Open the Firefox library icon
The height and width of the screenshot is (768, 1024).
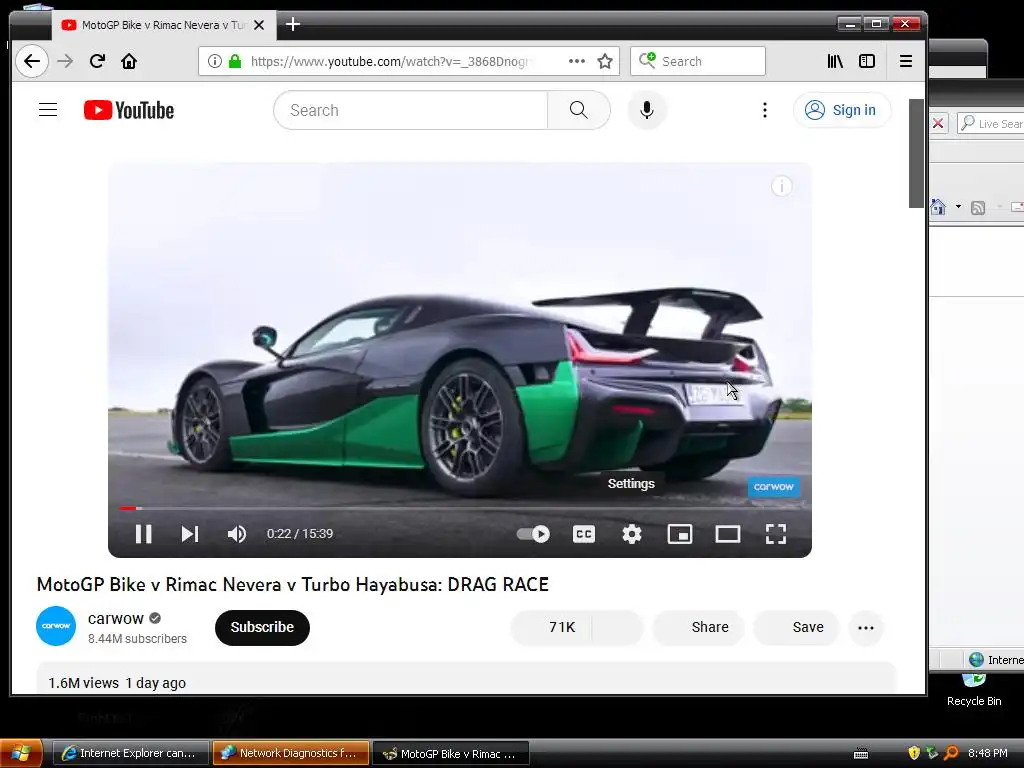835,61
